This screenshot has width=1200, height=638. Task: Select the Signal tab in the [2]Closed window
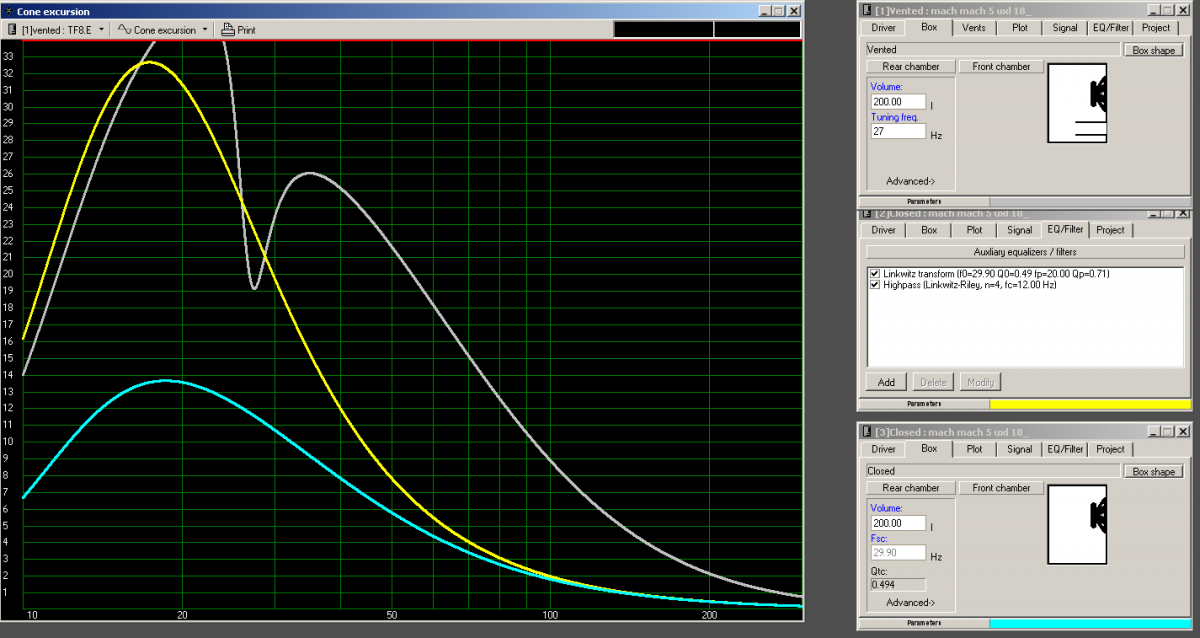coord(1019,230)
